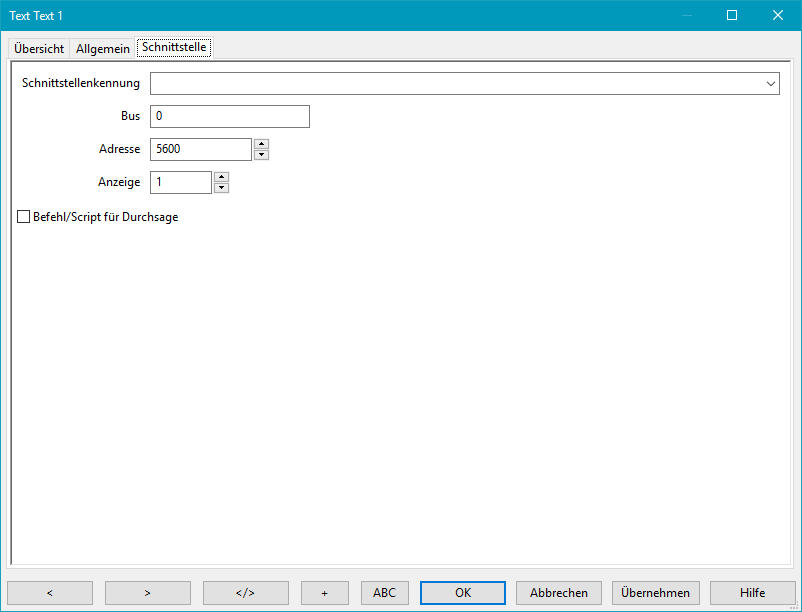
Task: Click into the Bus input field
Action: click(229, 117)
